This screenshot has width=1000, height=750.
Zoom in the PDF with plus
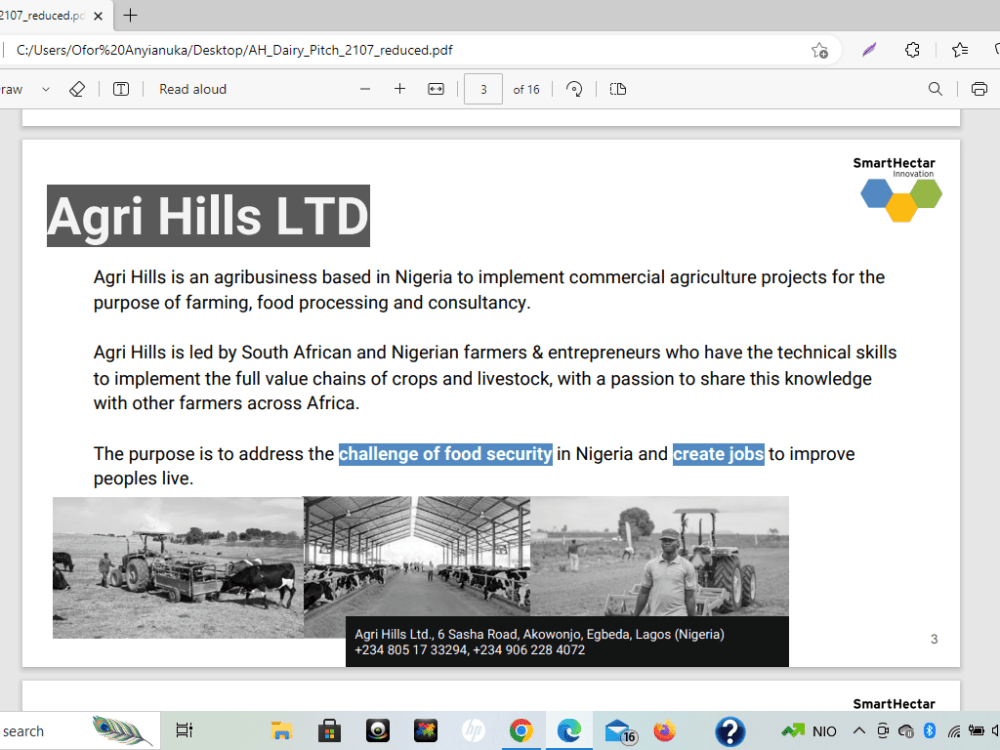pos(399,89)
